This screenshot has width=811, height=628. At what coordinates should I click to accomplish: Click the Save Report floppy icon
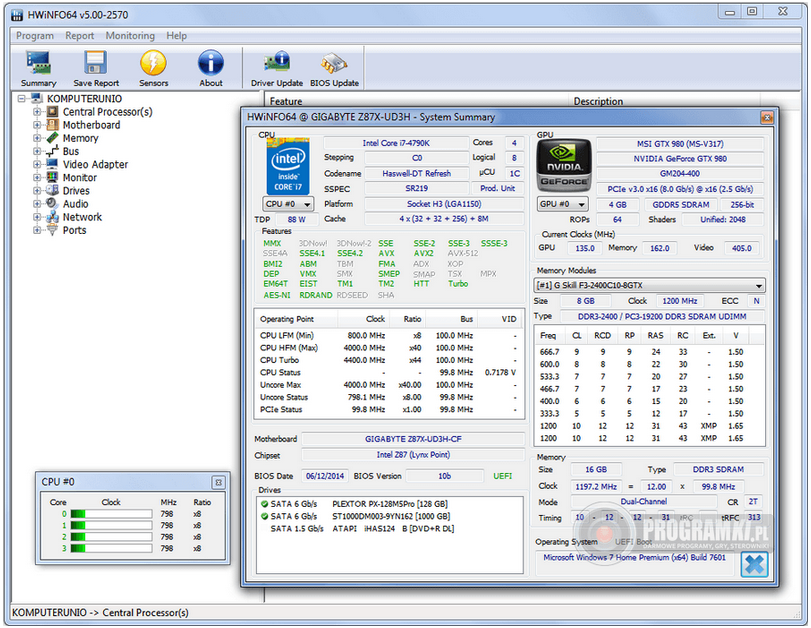96,63
